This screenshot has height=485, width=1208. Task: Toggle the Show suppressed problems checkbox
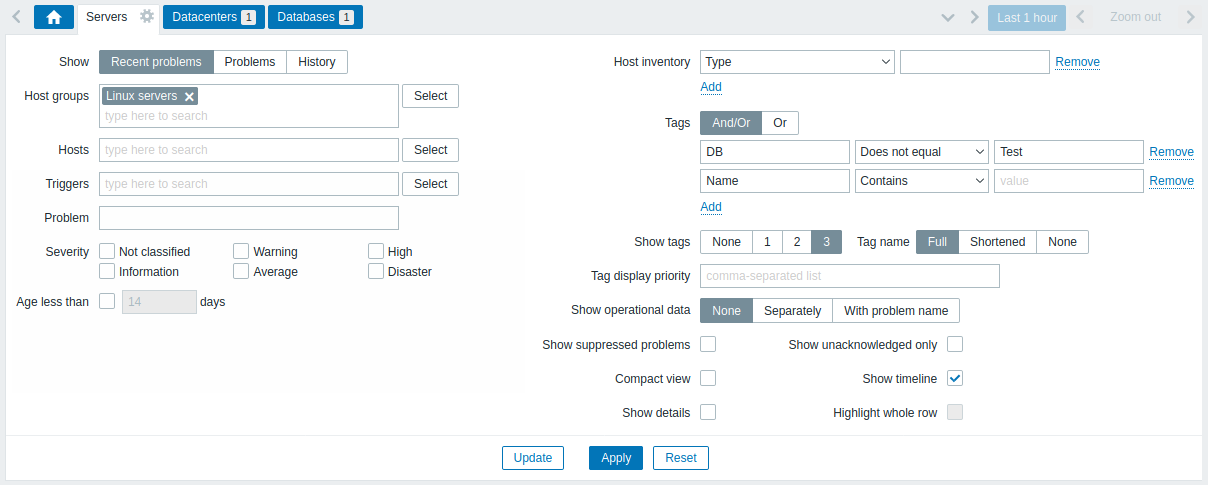tap(708, 344)
